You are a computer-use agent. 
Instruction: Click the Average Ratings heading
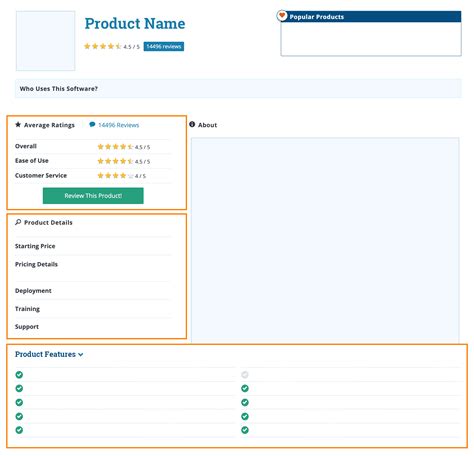(x=49, y=125)
